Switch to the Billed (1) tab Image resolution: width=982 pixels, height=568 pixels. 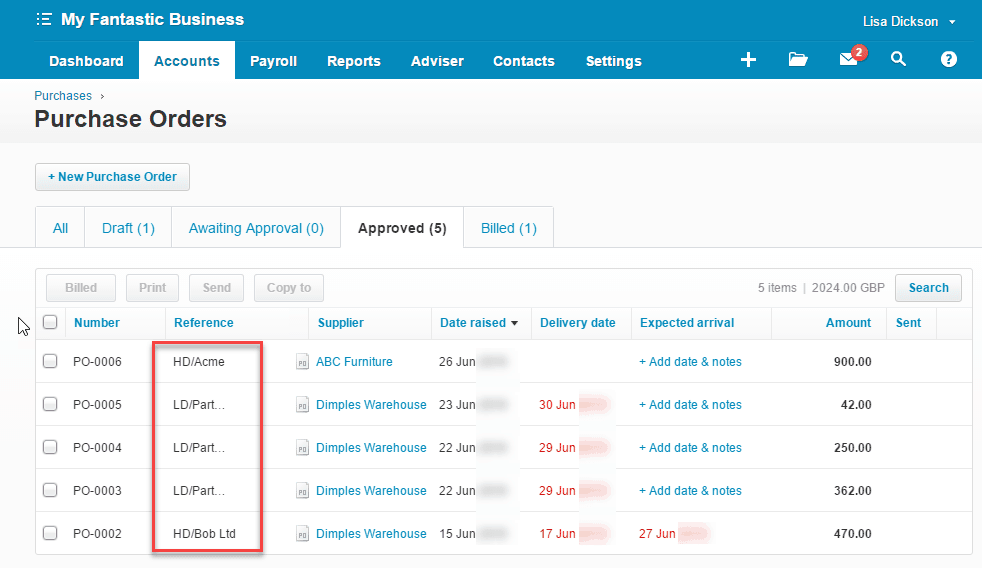pyautogui.click(x=509, y=228)
